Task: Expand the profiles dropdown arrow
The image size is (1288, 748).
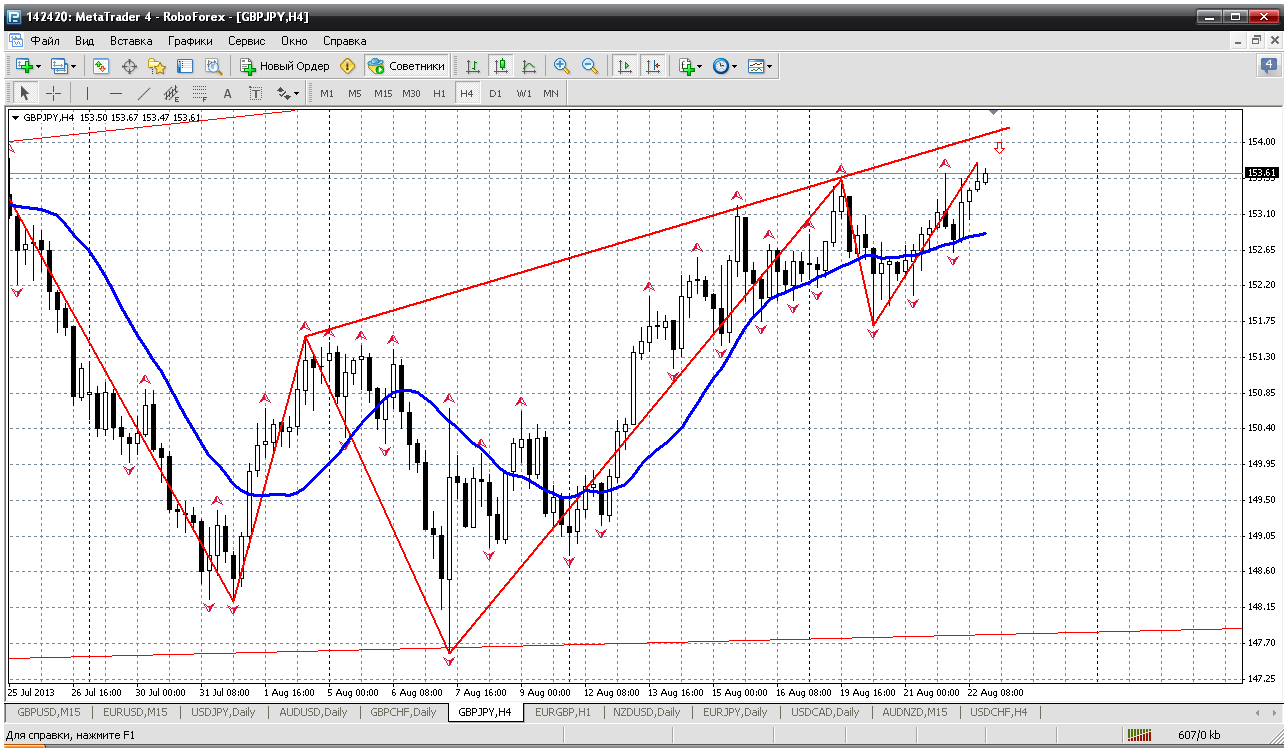Action: coord(74,66)
